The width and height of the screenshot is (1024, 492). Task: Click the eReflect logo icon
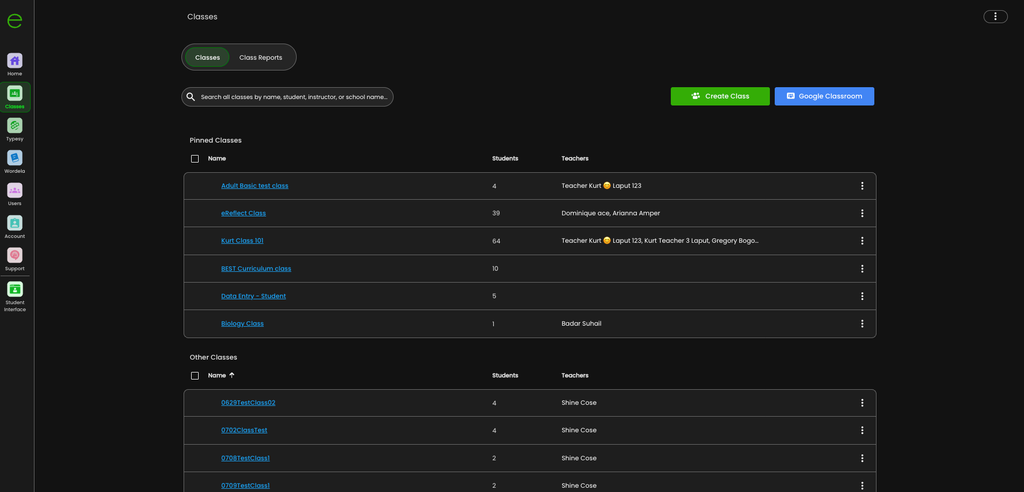point(14,20)
